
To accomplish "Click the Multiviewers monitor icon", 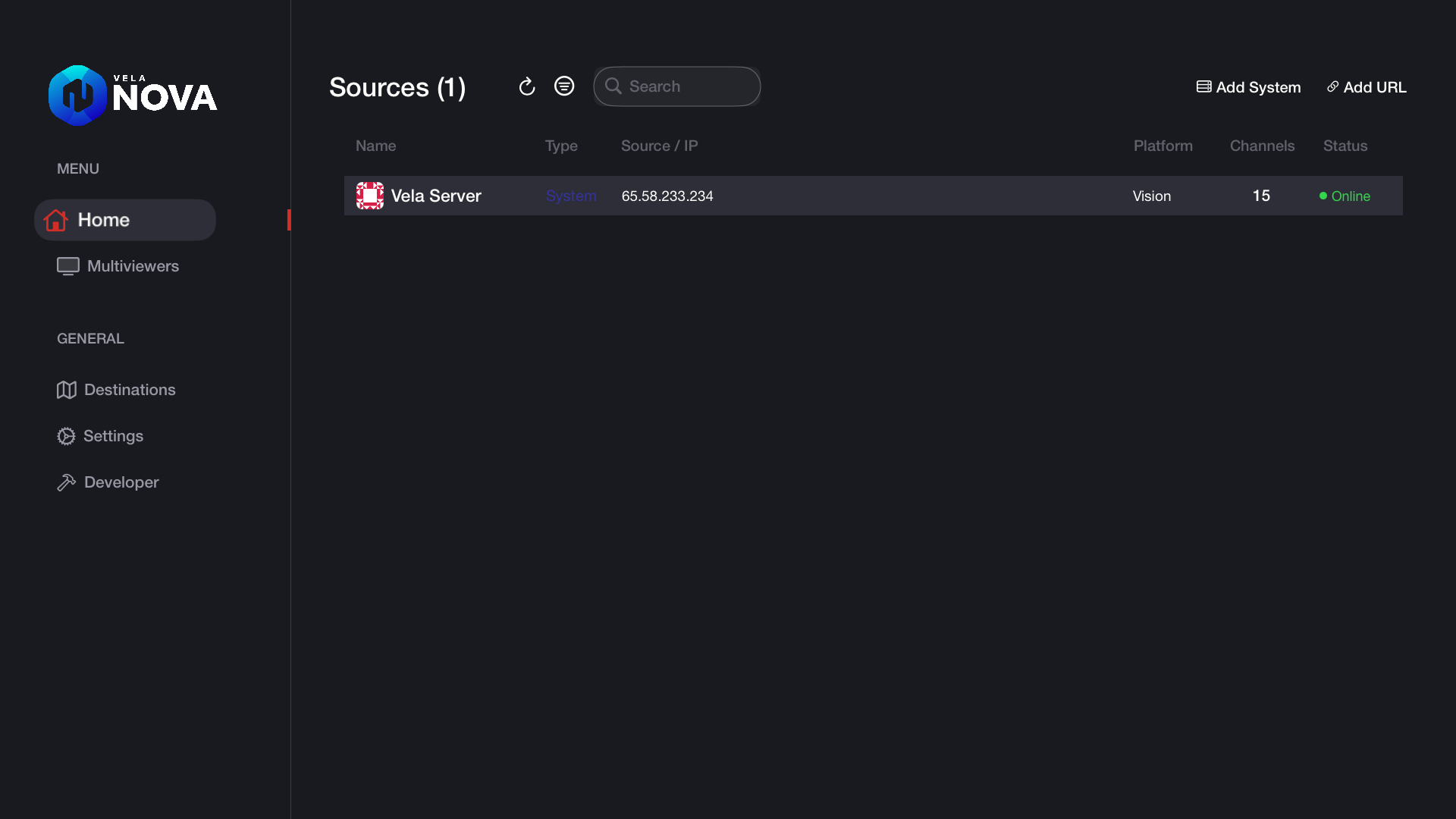I will coord(68,266).
